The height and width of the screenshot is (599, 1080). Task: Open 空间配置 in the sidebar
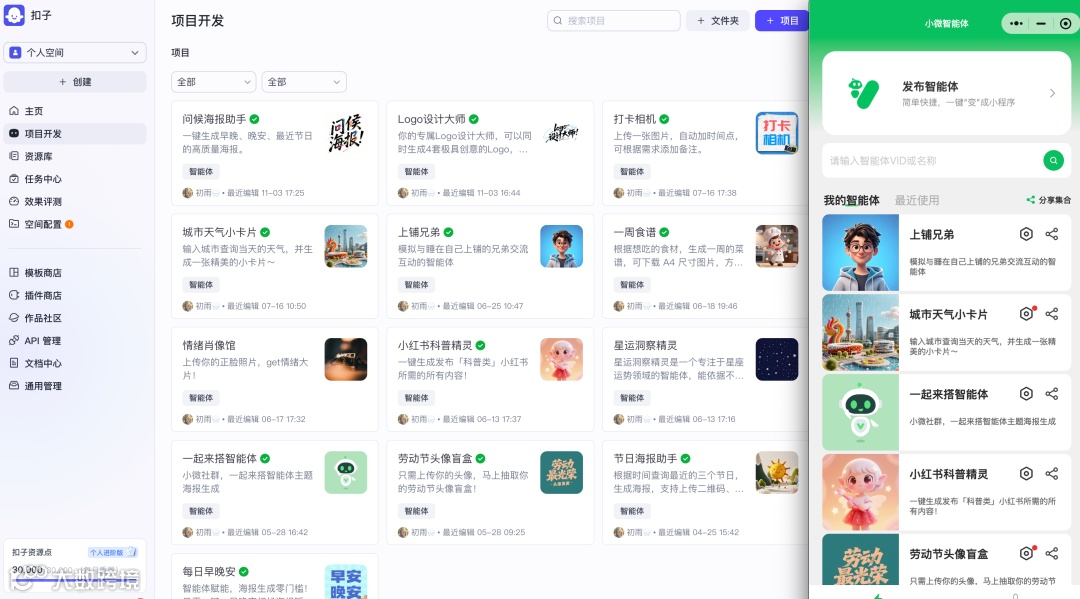(74, 224)
